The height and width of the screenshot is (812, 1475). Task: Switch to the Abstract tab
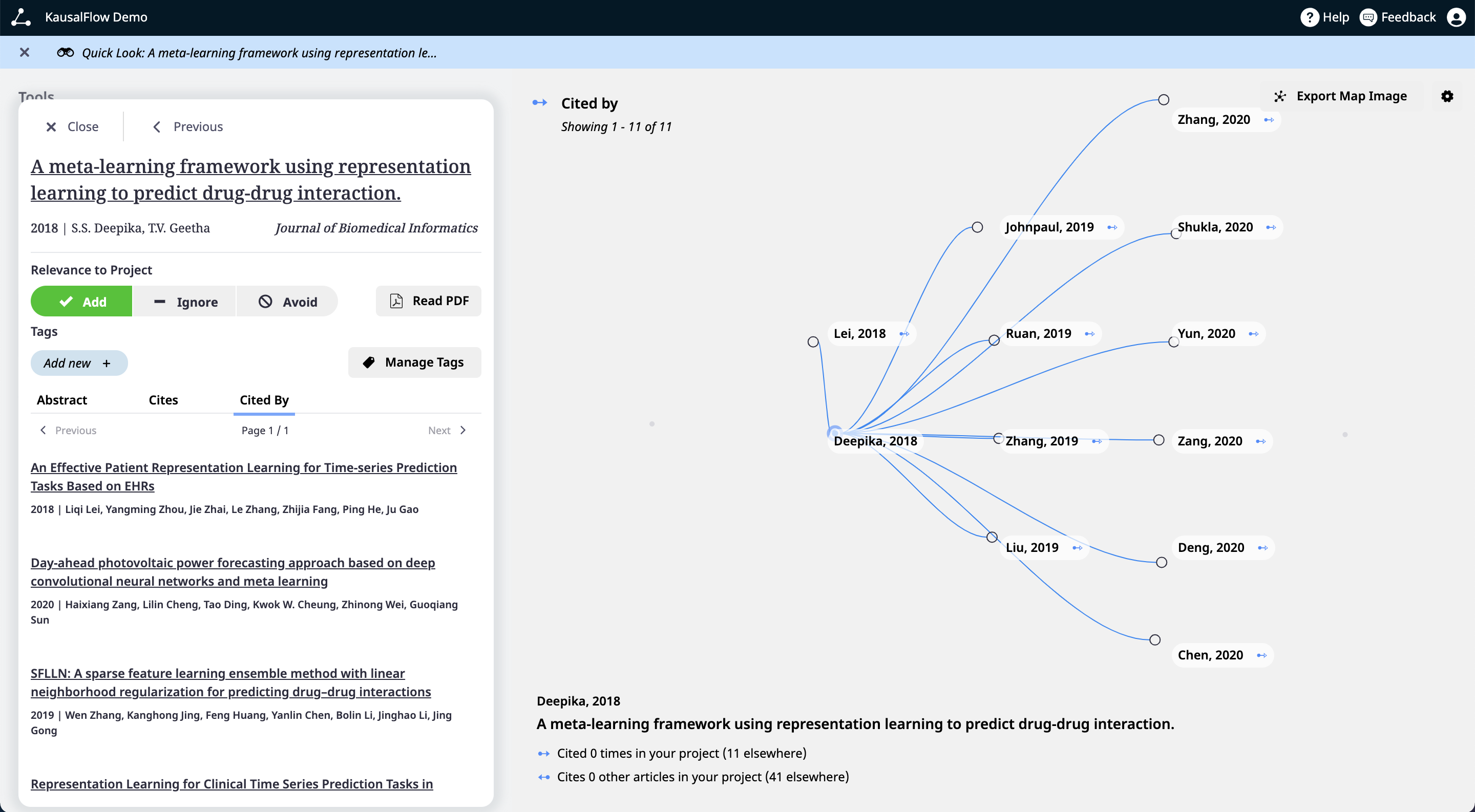click(x=61, y=400)
